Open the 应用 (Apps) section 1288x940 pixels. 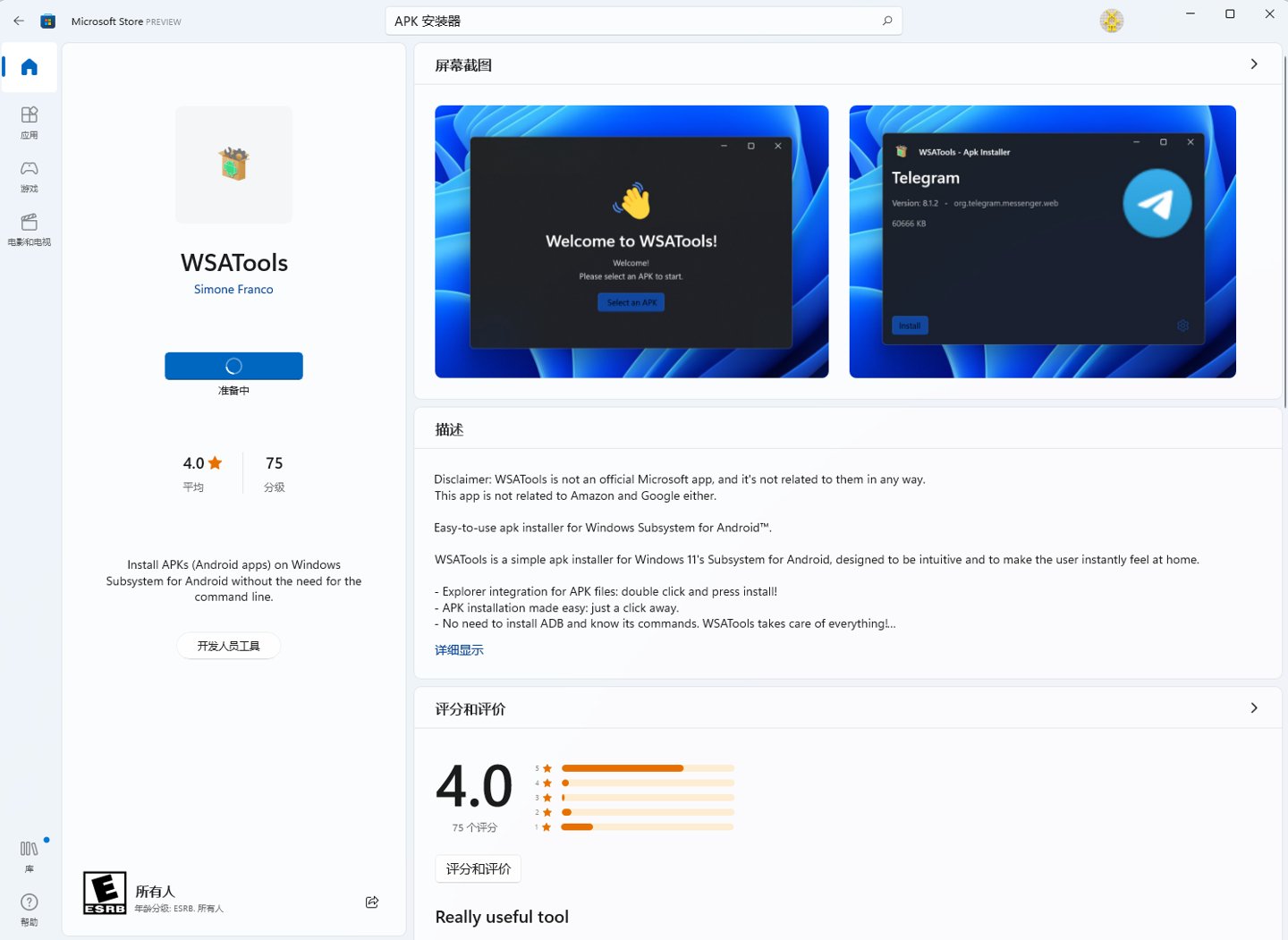[x=29, y=123]
